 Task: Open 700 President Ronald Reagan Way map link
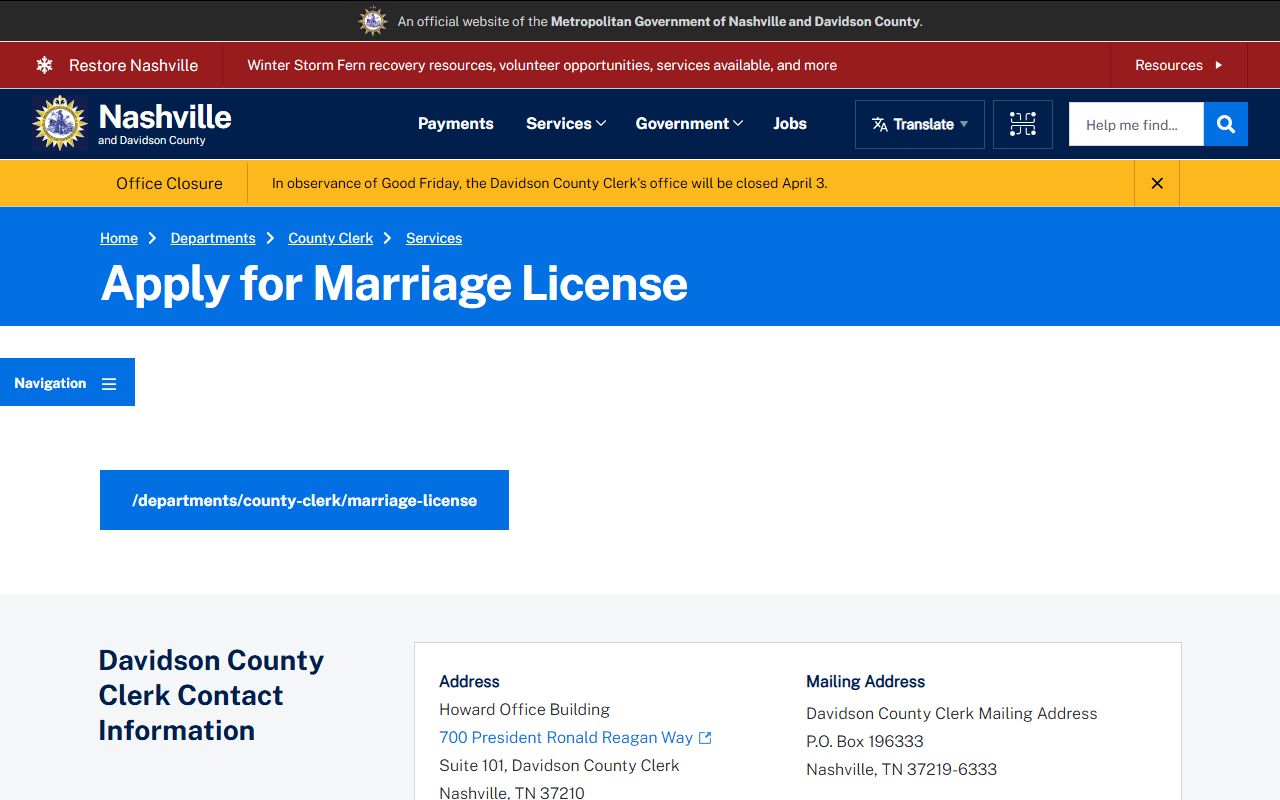point(566,737)
